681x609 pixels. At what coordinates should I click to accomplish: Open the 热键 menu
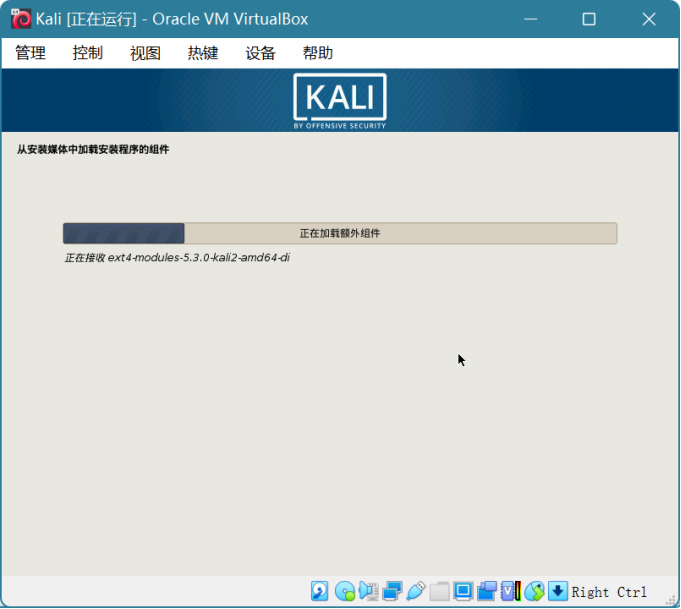pos(203,53)
